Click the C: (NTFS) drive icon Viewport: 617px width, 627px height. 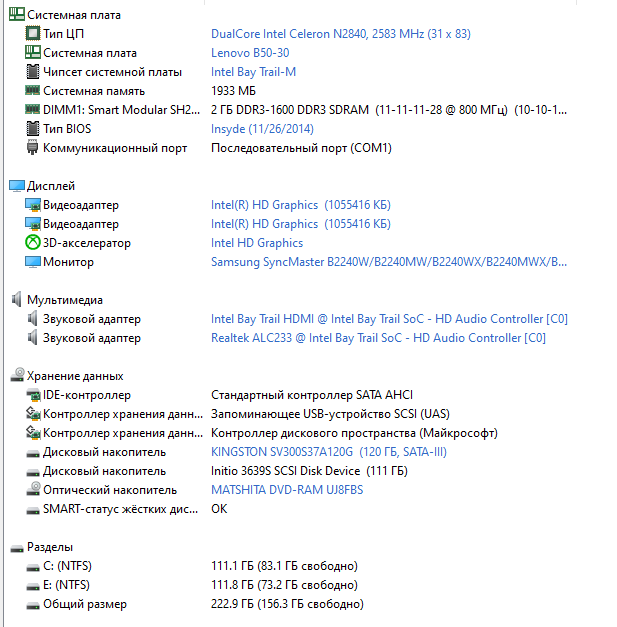tap(33, 567)
